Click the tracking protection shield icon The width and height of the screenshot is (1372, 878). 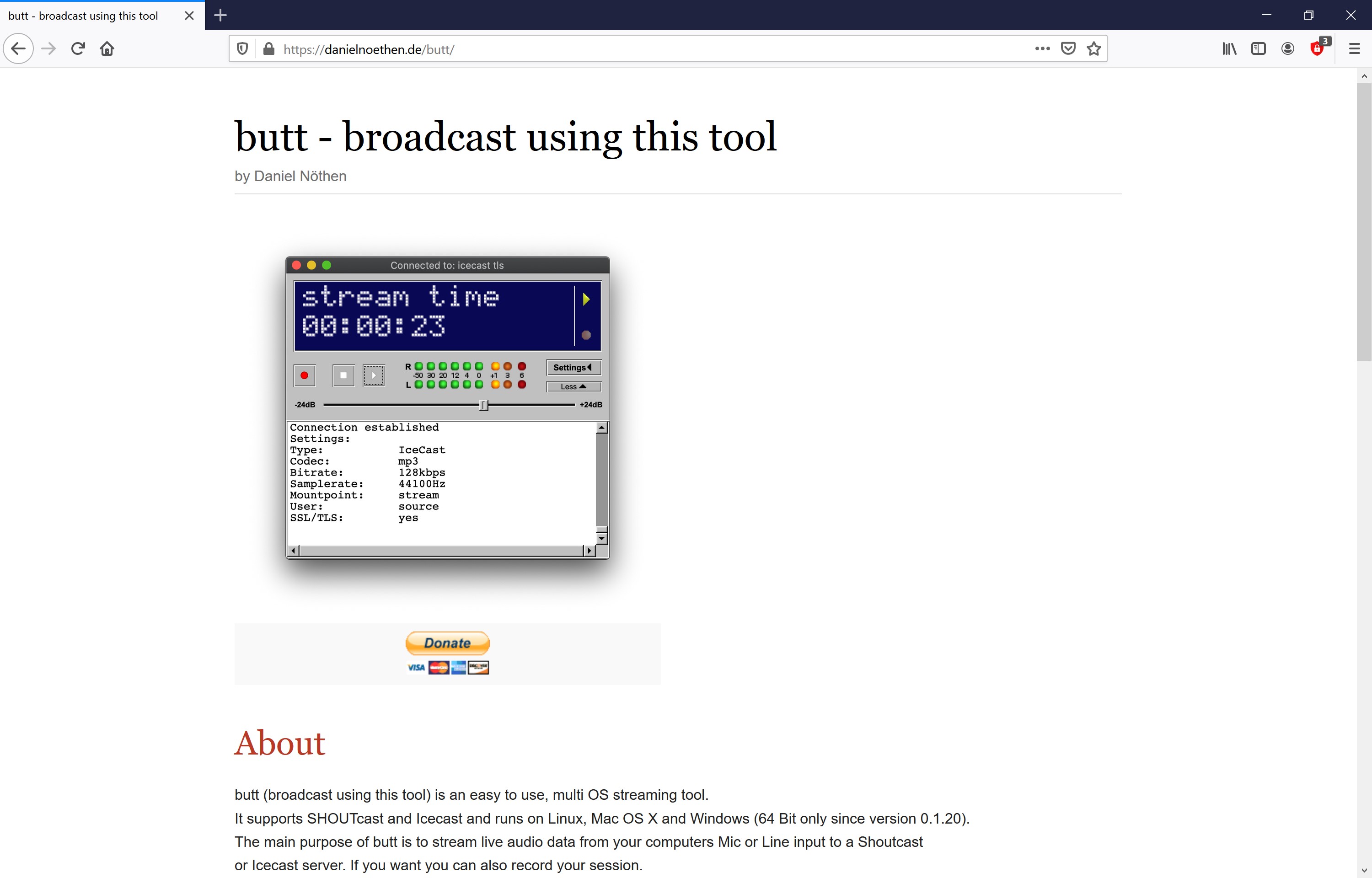pos(242,49)
